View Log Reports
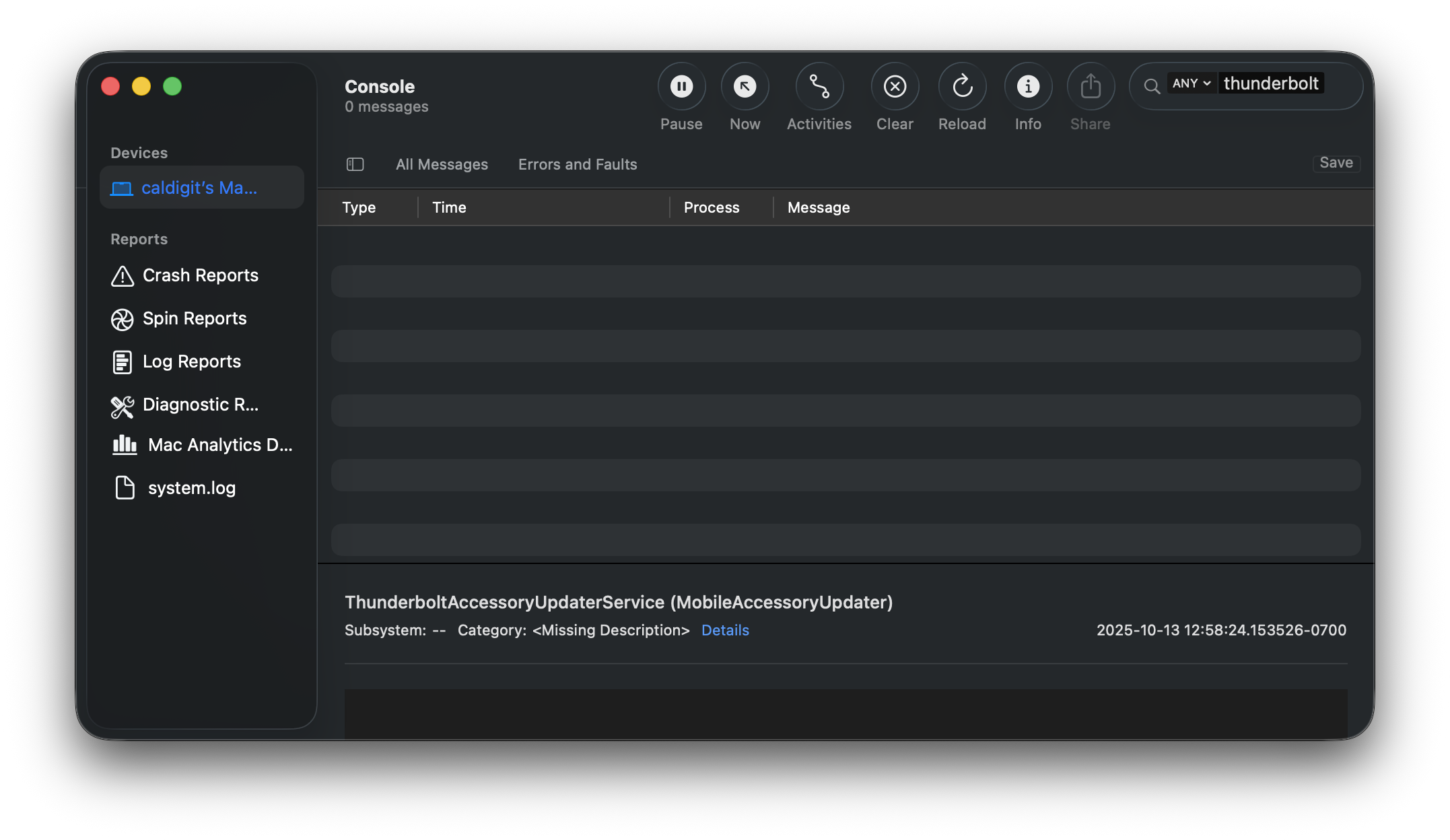 (191, 361)
